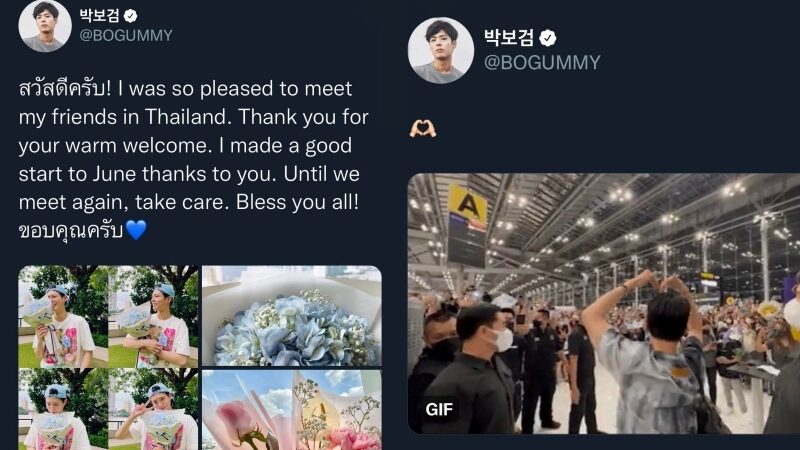
Task: Click the heart hands emoji
Action: [423, 128]
